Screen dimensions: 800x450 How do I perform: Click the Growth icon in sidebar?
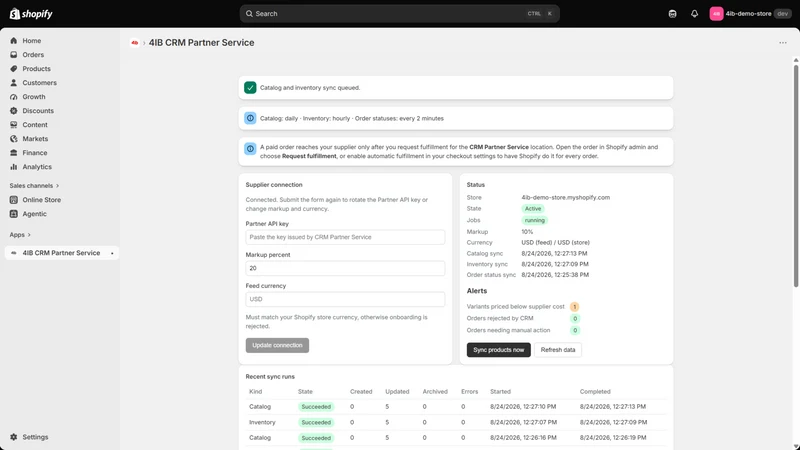coord(14,96)
